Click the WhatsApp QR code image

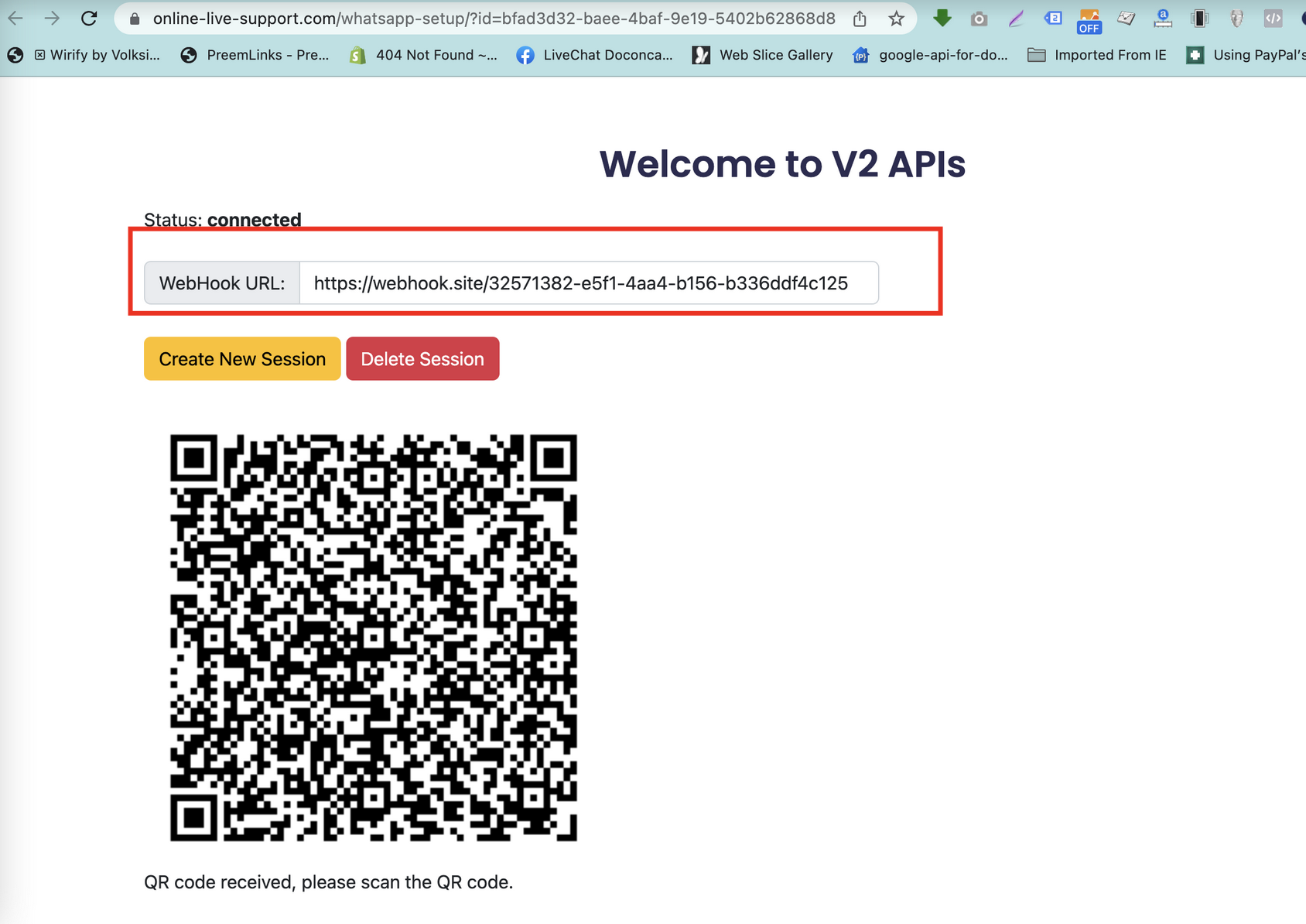point(374,638)
